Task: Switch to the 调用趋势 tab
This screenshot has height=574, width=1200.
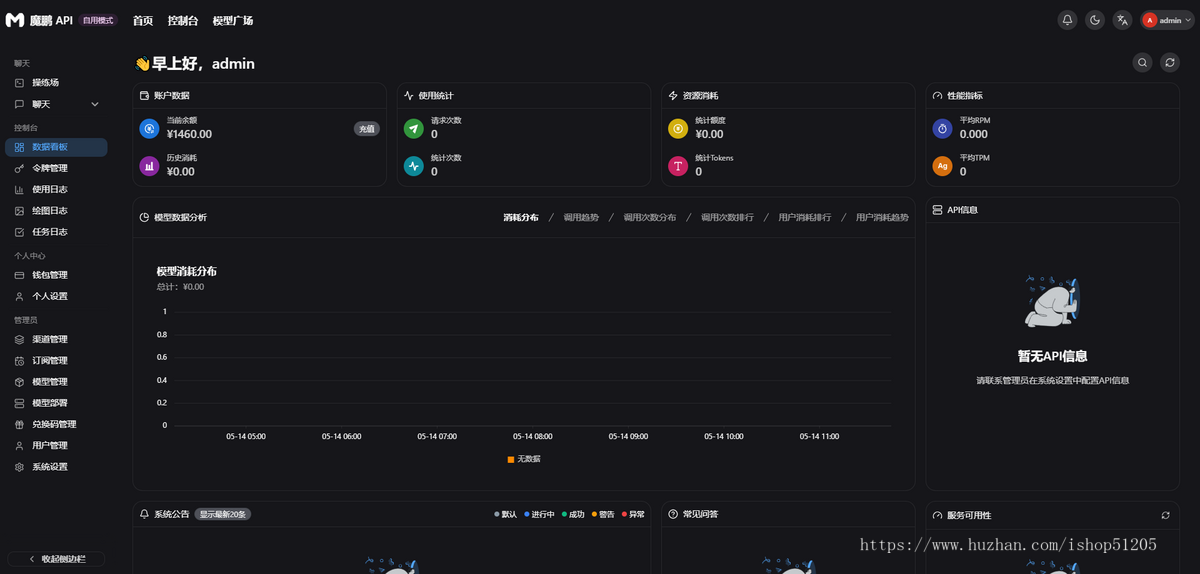Action: [x=581, y=217]
